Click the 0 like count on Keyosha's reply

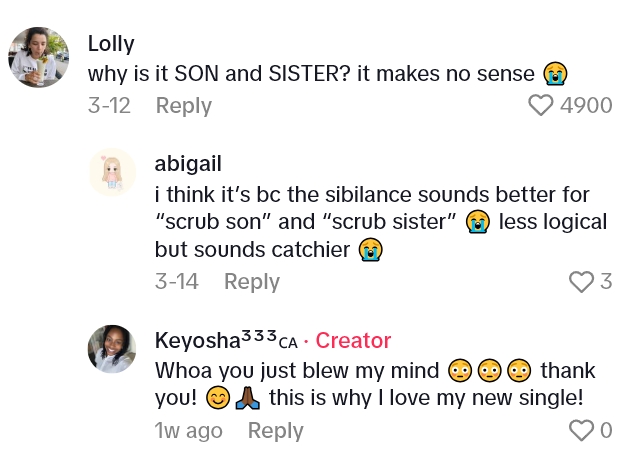click(x=605, y=431)
